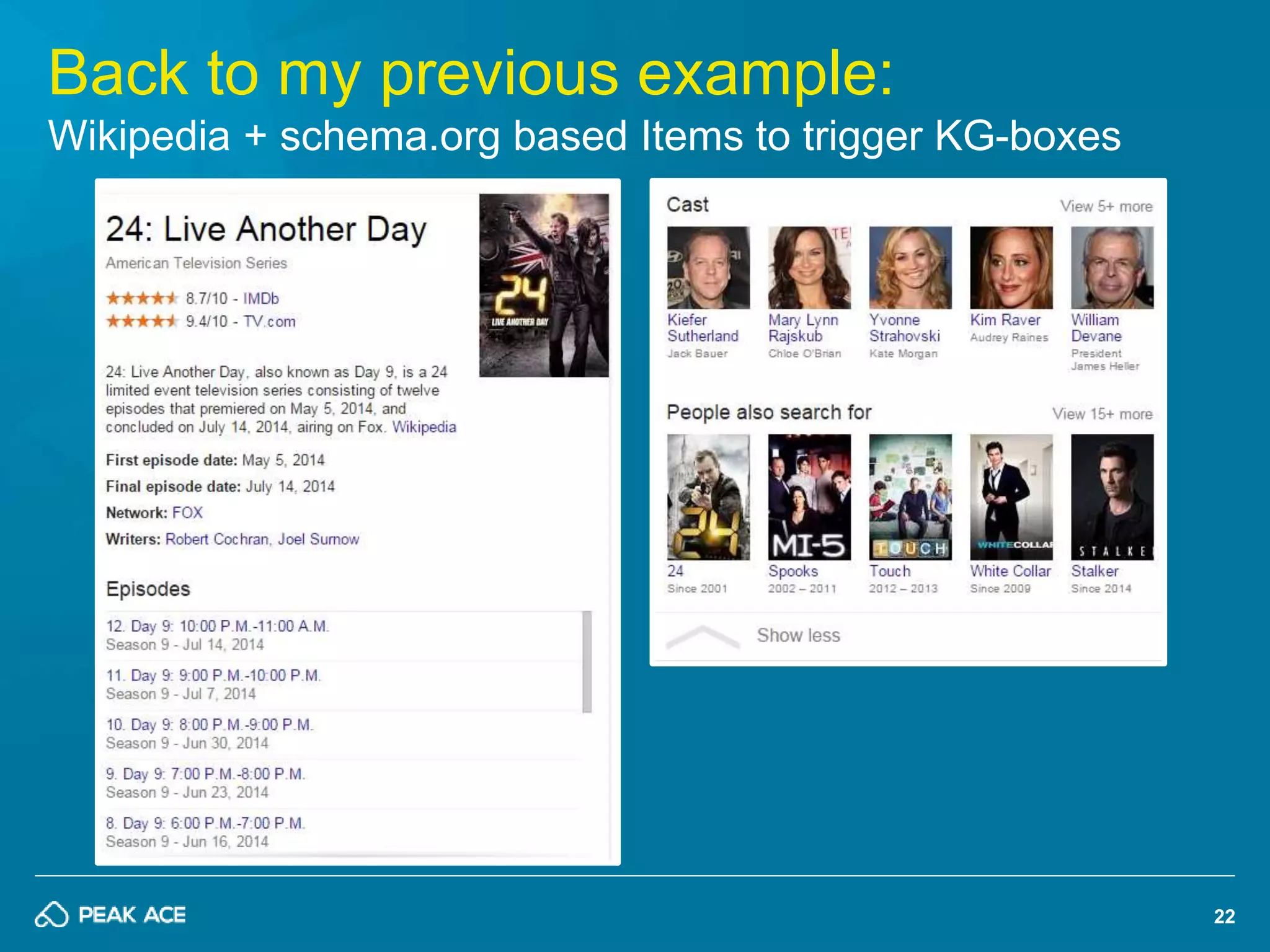Image resolution: width=1270 pixels, height=952 pixels.
Task: Open episode 12 Day 9: 10:00 P.M.-11:00 A.M.
Action: (217, 626)
